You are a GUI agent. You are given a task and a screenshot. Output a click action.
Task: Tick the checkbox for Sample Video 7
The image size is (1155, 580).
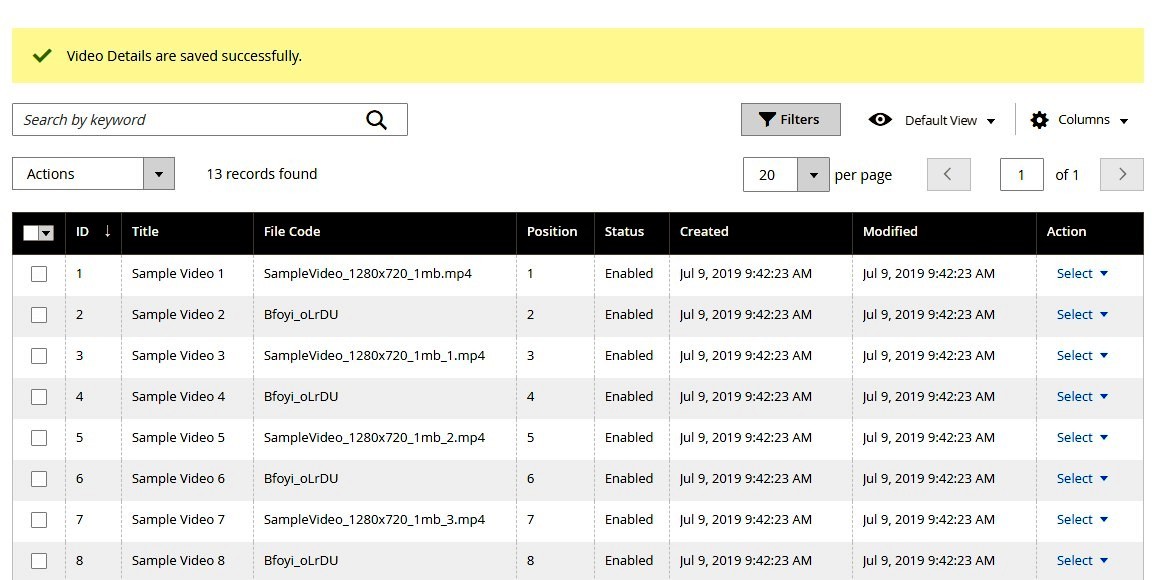coord(39,520)
